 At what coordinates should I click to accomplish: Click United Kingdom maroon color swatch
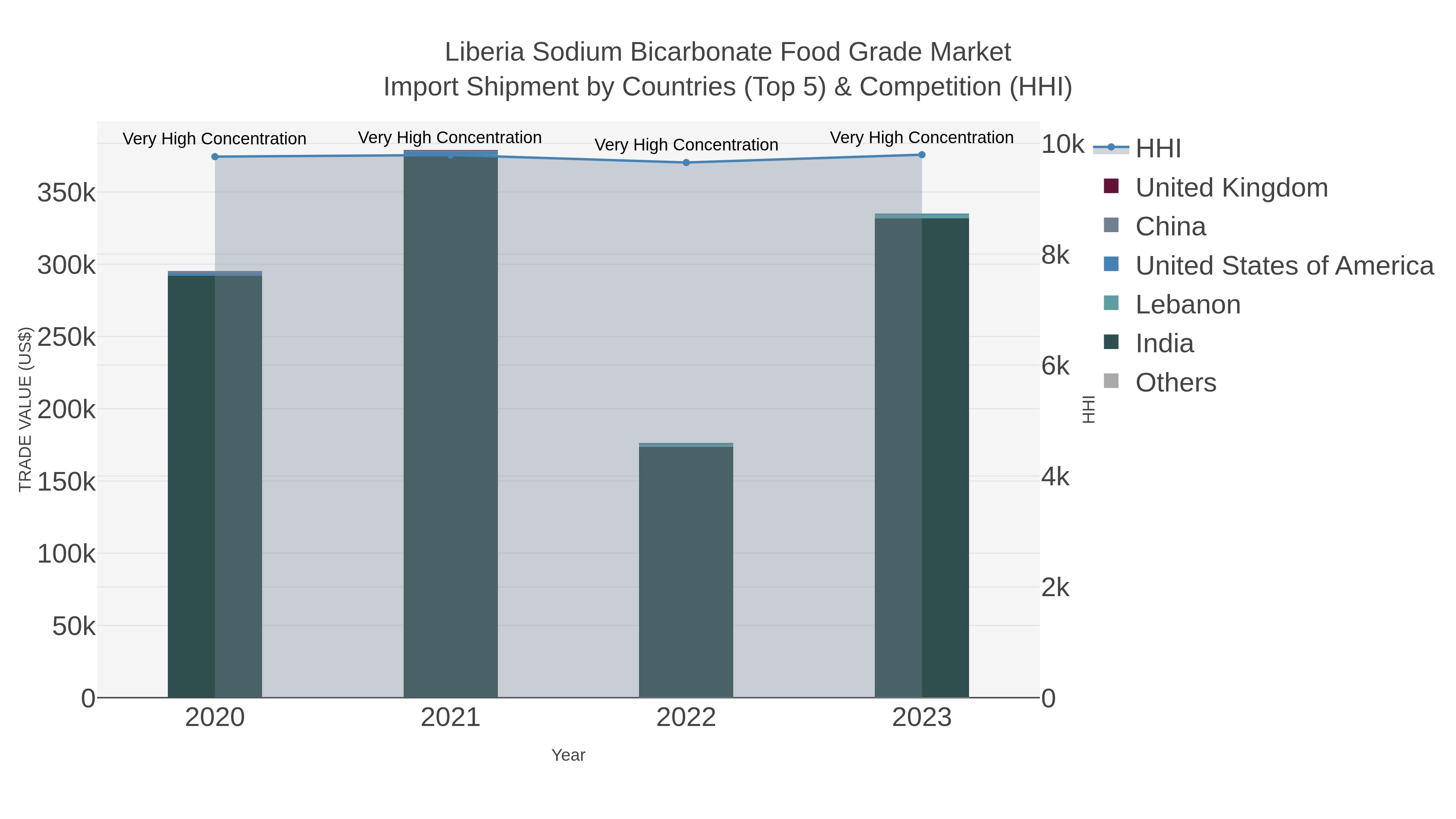[x=1111, y=186]
